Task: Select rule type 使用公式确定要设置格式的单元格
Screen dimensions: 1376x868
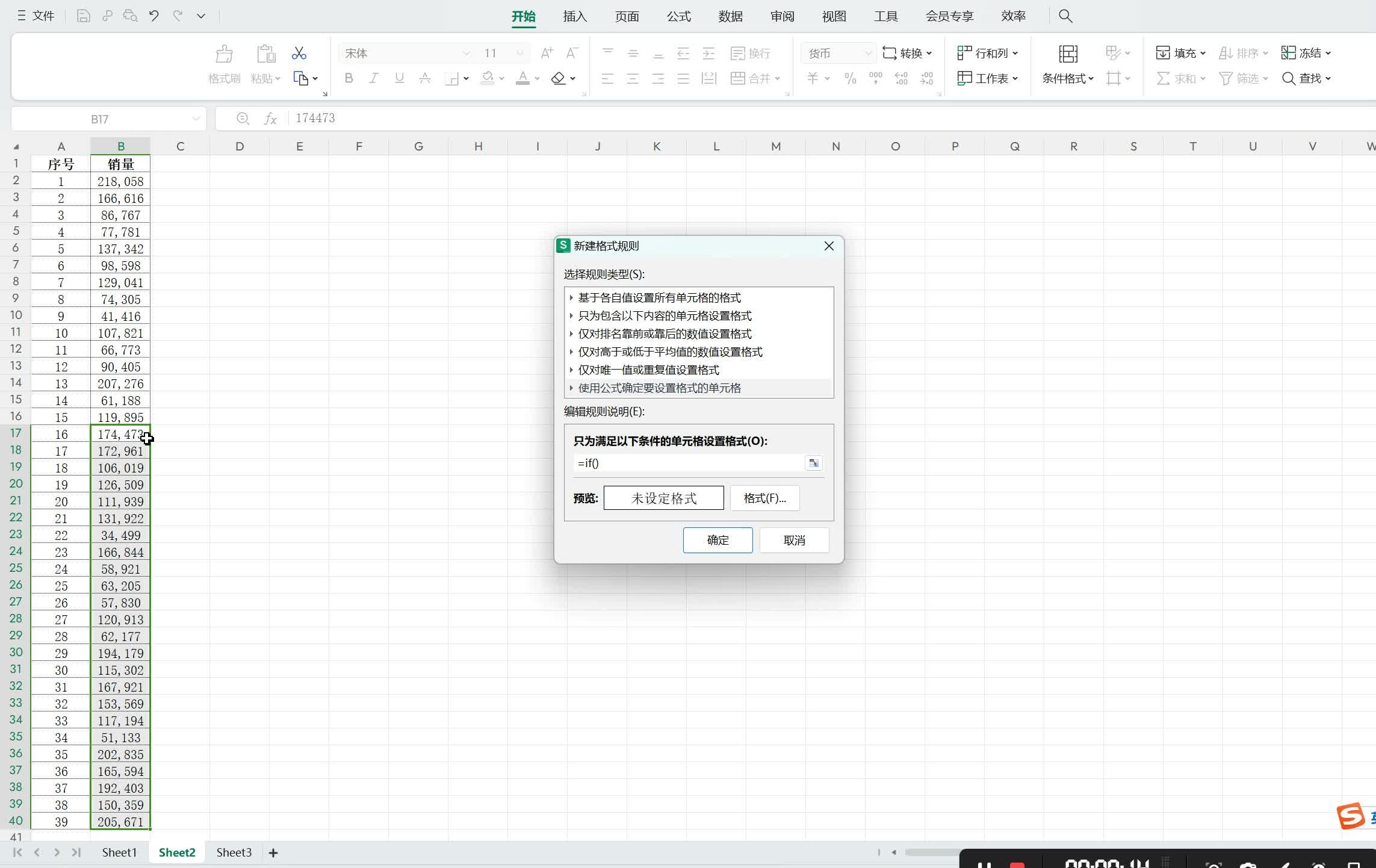Action: pos(699,388)
